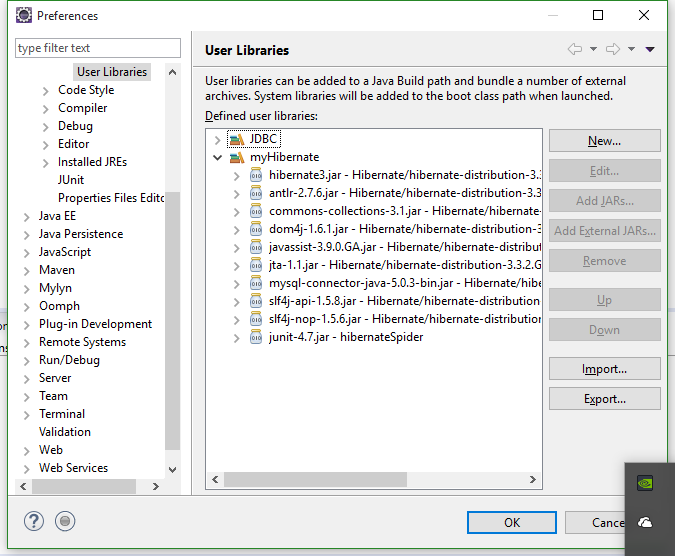The width and height of the screenshot is (675, 556).
Task: Expand the Maven preferences node
Action: coord(27,271)
